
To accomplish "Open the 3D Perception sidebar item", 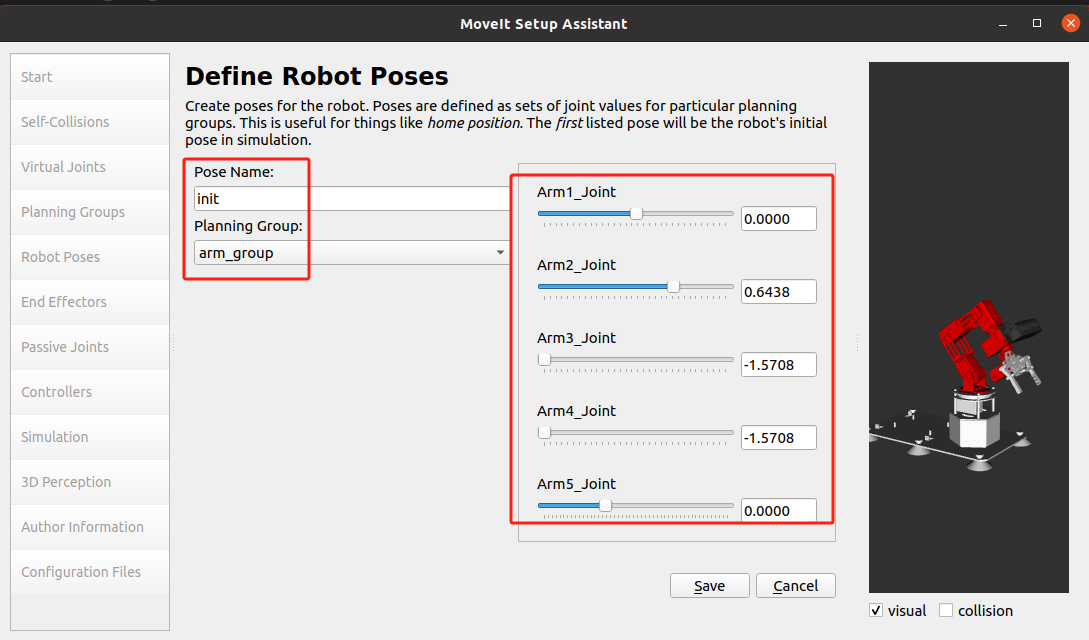I will (x=90, y=482).
